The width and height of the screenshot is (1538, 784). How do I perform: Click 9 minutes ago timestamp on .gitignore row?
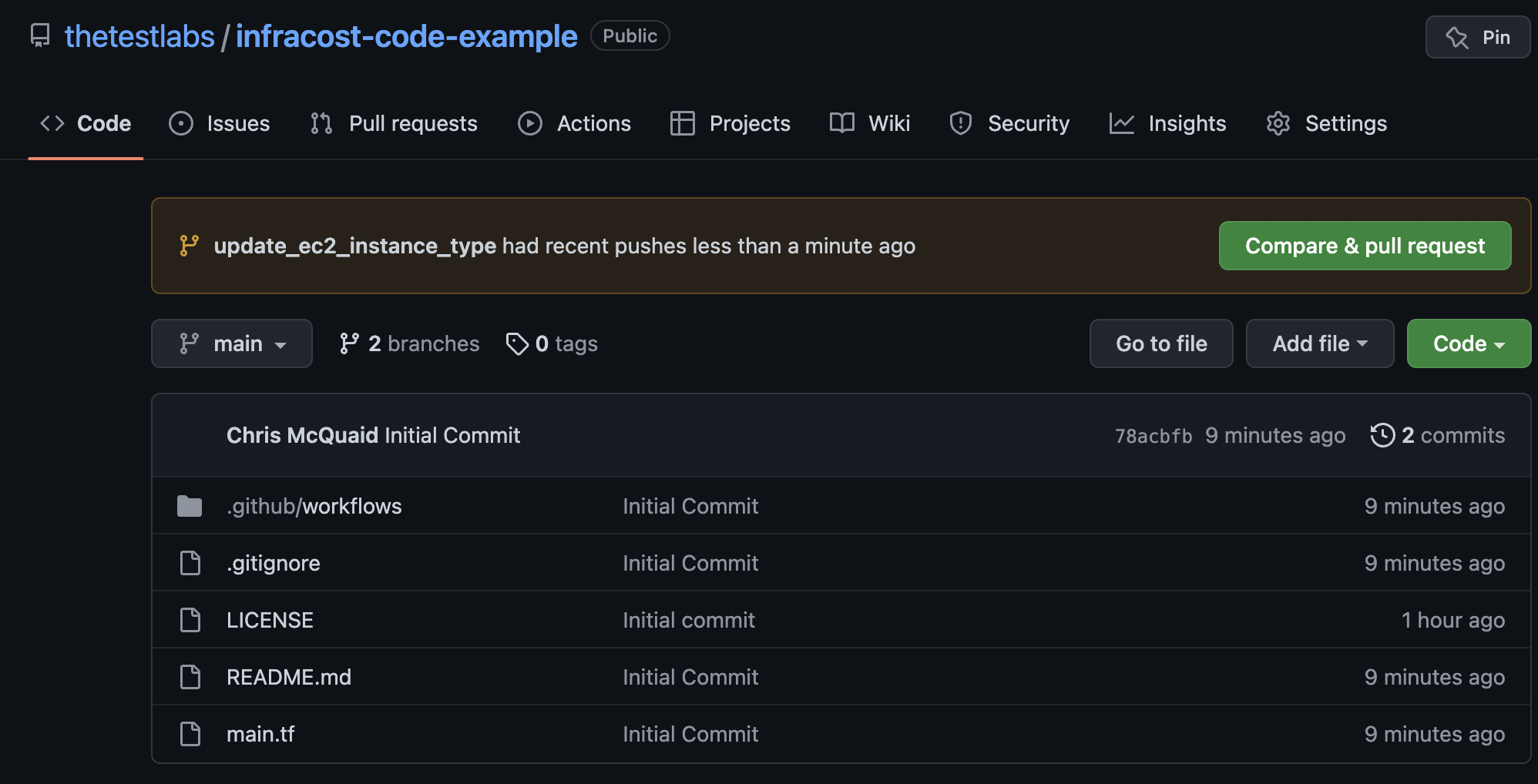1435,563
